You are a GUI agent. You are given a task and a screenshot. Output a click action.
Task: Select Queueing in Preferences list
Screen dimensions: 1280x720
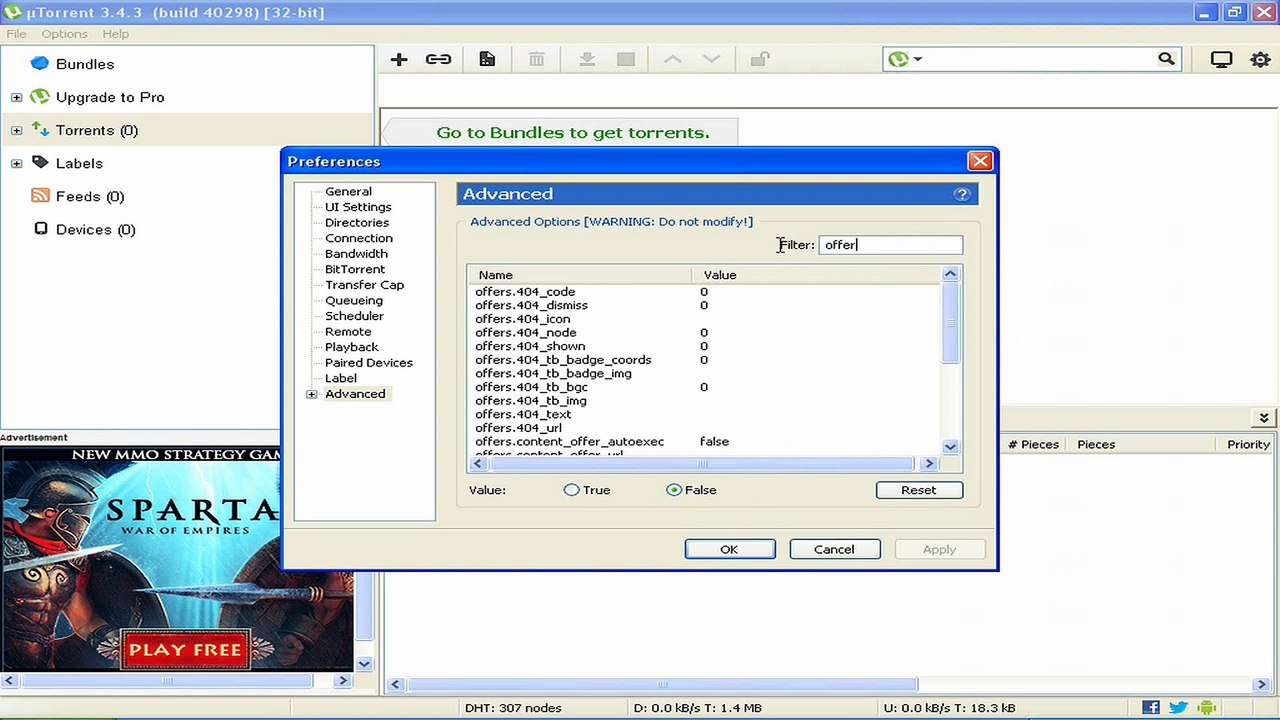[x=354, y=300]
